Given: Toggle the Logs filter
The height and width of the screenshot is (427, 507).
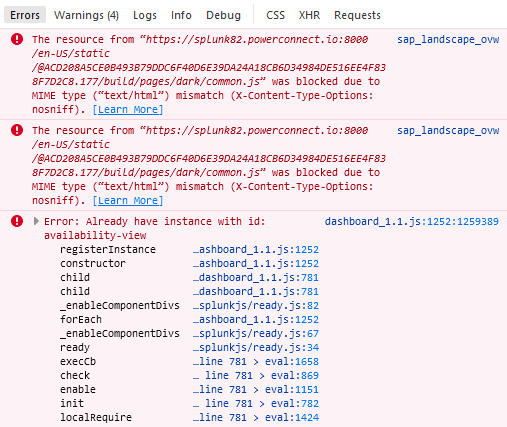Looking at the screenshot, I should click(145, 15).
